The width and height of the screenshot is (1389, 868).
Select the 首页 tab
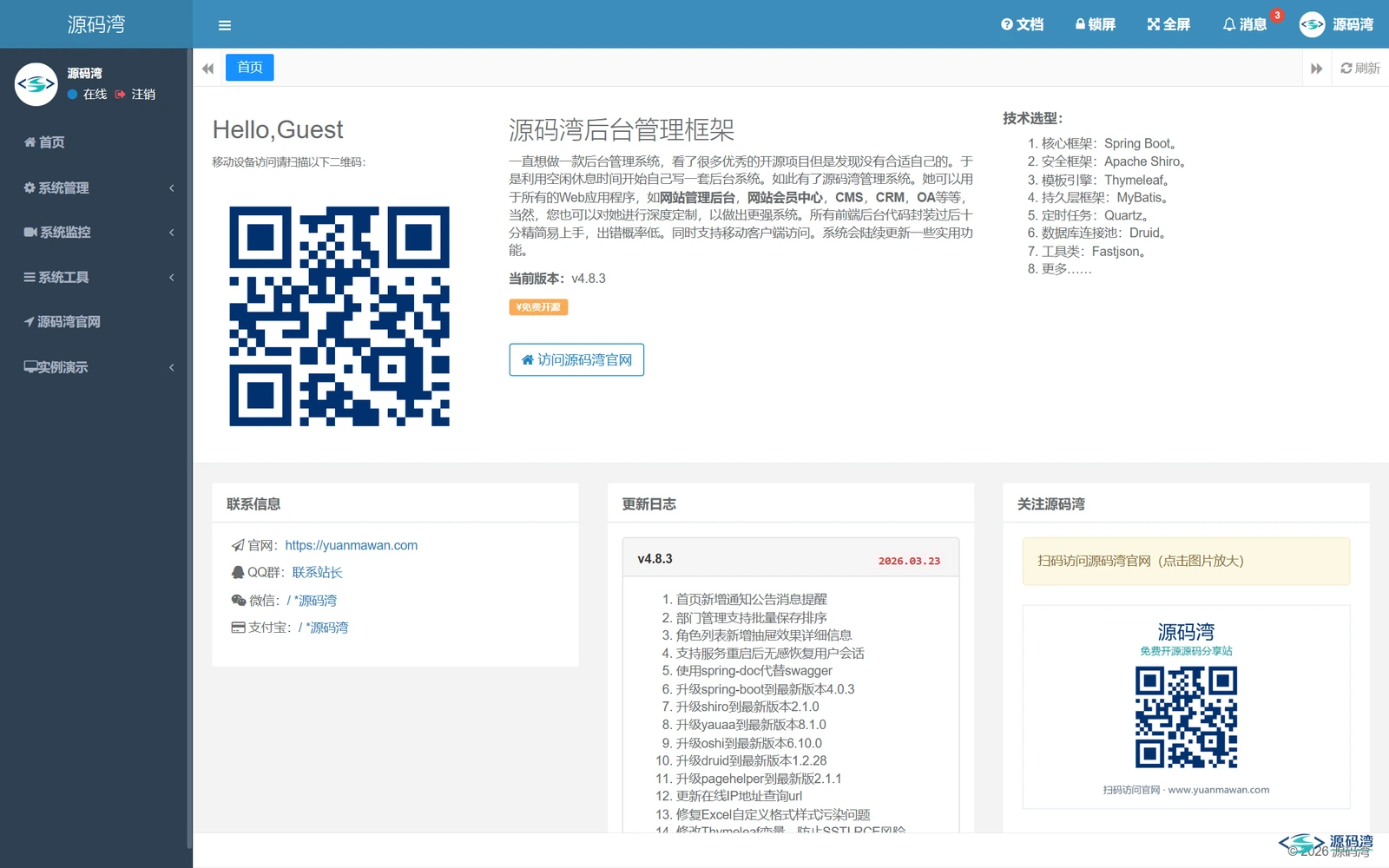tap(250, 67)
